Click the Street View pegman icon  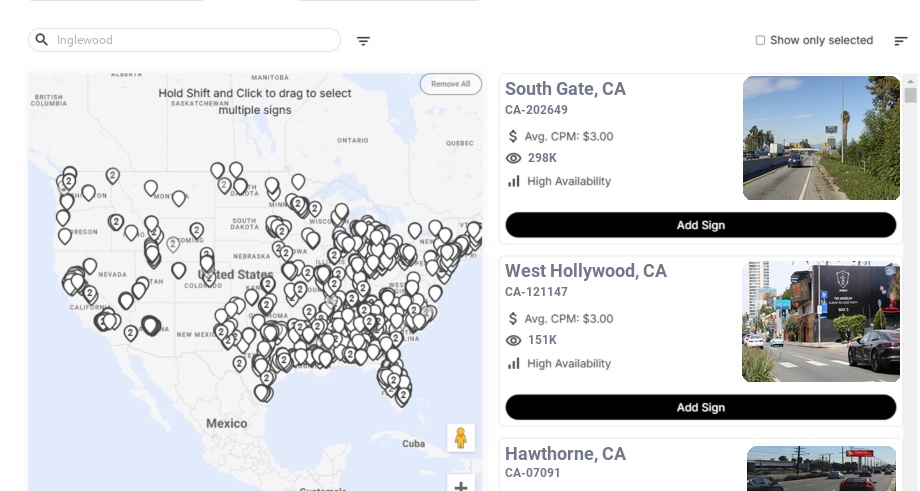tap(460, 438)
